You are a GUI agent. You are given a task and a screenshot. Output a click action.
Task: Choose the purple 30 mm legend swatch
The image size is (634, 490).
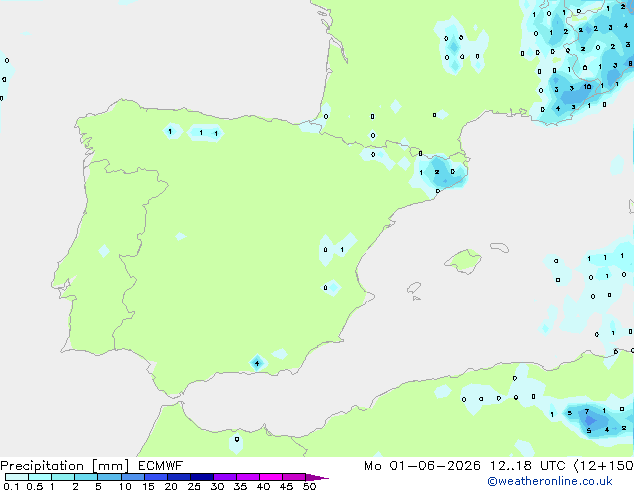(225, 477)
